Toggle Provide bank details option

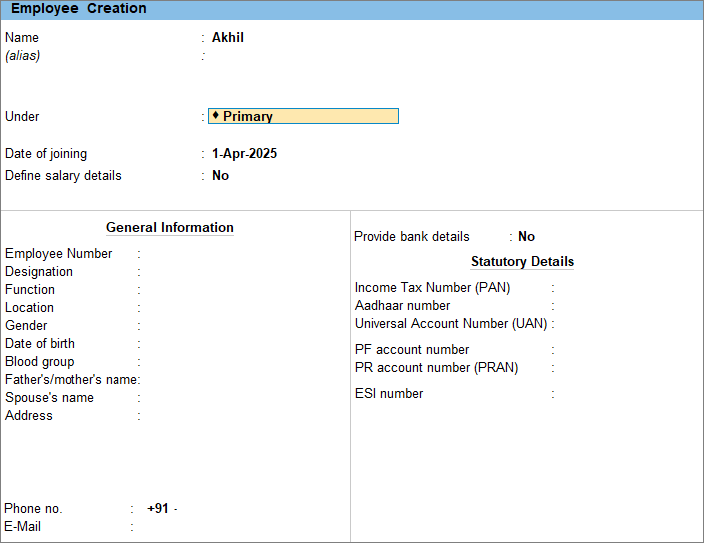tap(526, 237)
